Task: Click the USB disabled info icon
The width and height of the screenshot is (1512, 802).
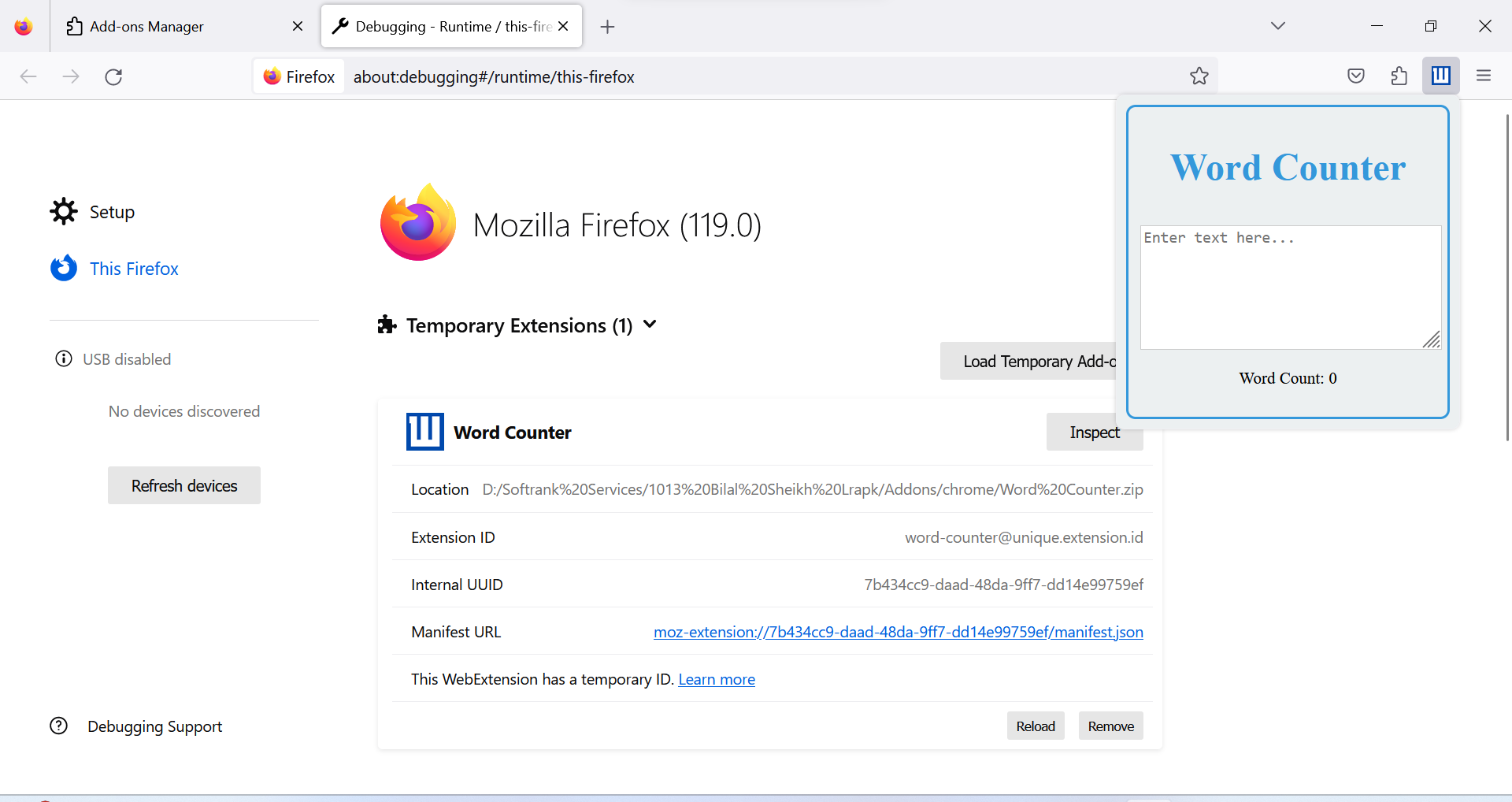Action: pos(64,359)
